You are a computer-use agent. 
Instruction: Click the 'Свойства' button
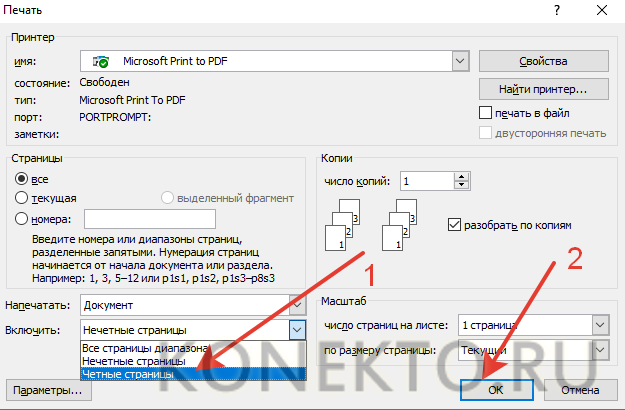[x=543, y=61]
